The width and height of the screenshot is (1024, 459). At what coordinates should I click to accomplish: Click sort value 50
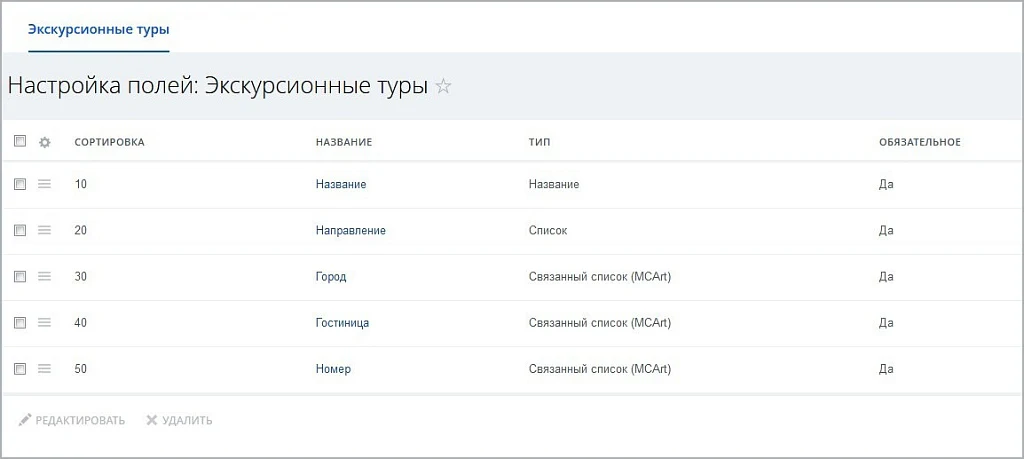point(81,369)
